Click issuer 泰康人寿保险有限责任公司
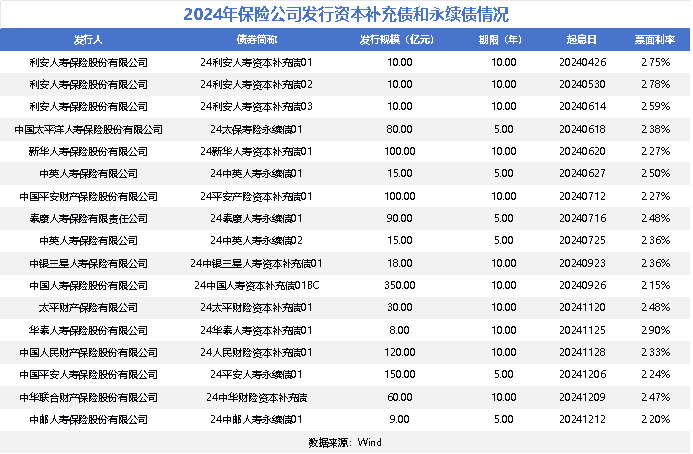 (x=88, y=219)
